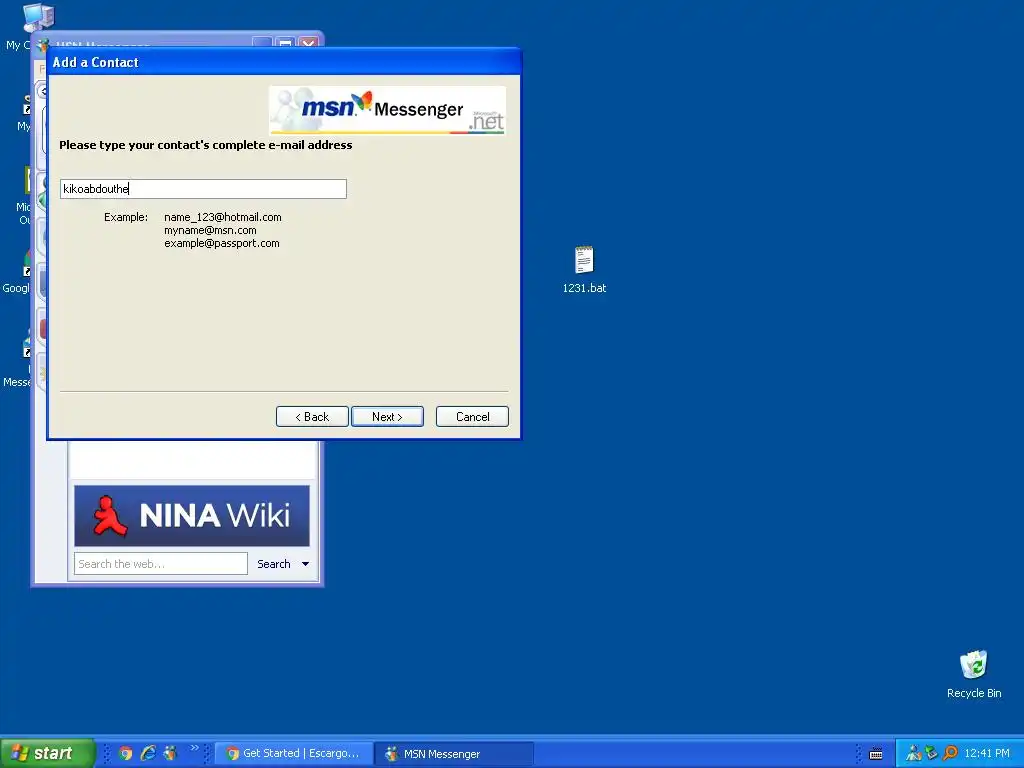
Task: Expand the quick launch overflow chevron
Action: (195, 748)
